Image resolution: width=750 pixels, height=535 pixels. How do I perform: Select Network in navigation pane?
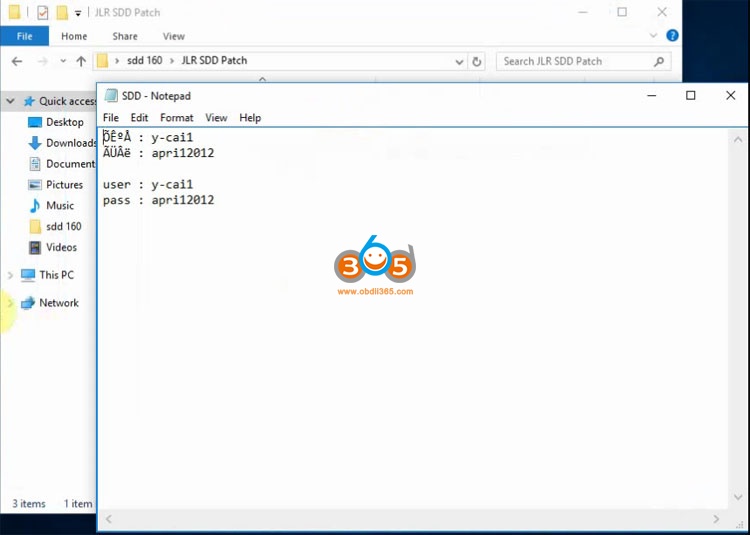59,303
